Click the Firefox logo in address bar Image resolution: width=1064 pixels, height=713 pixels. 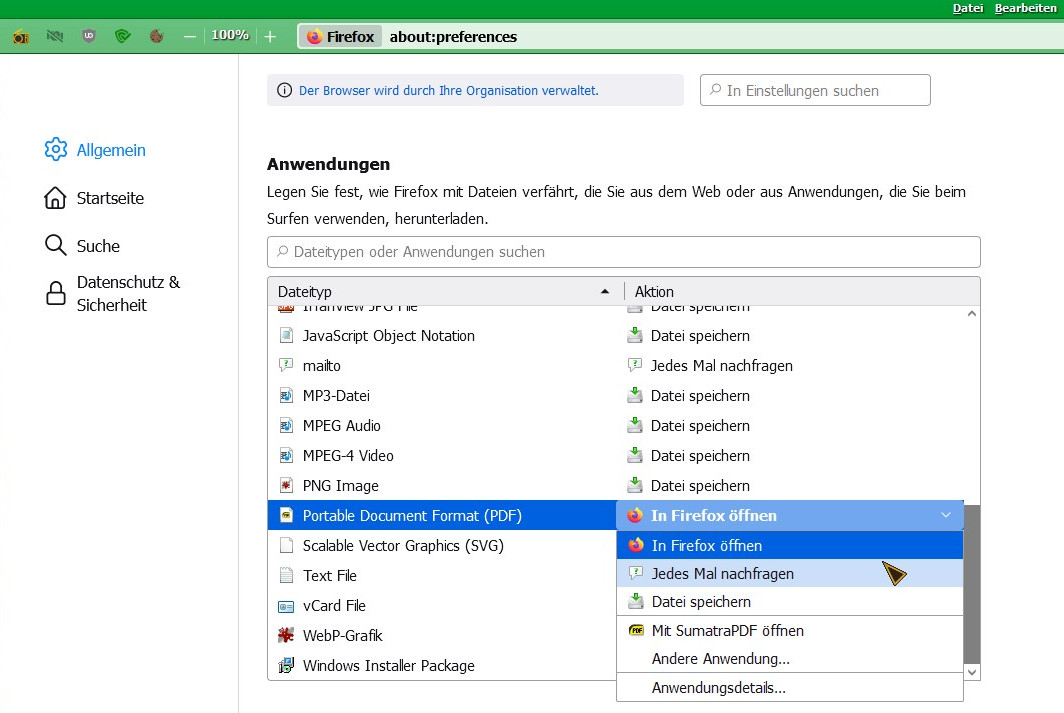pyautogui.click(x=314, y=37)
